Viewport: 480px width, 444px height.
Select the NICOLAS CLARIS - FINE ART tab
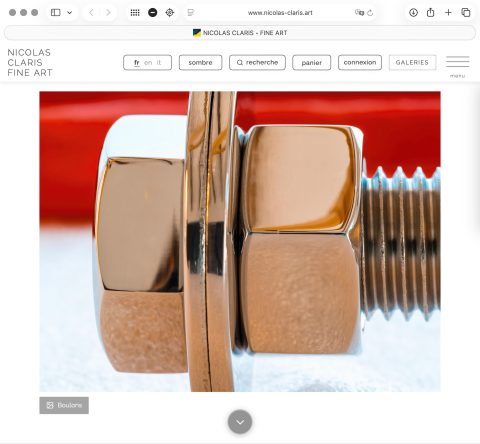click(x=240, y=33)
